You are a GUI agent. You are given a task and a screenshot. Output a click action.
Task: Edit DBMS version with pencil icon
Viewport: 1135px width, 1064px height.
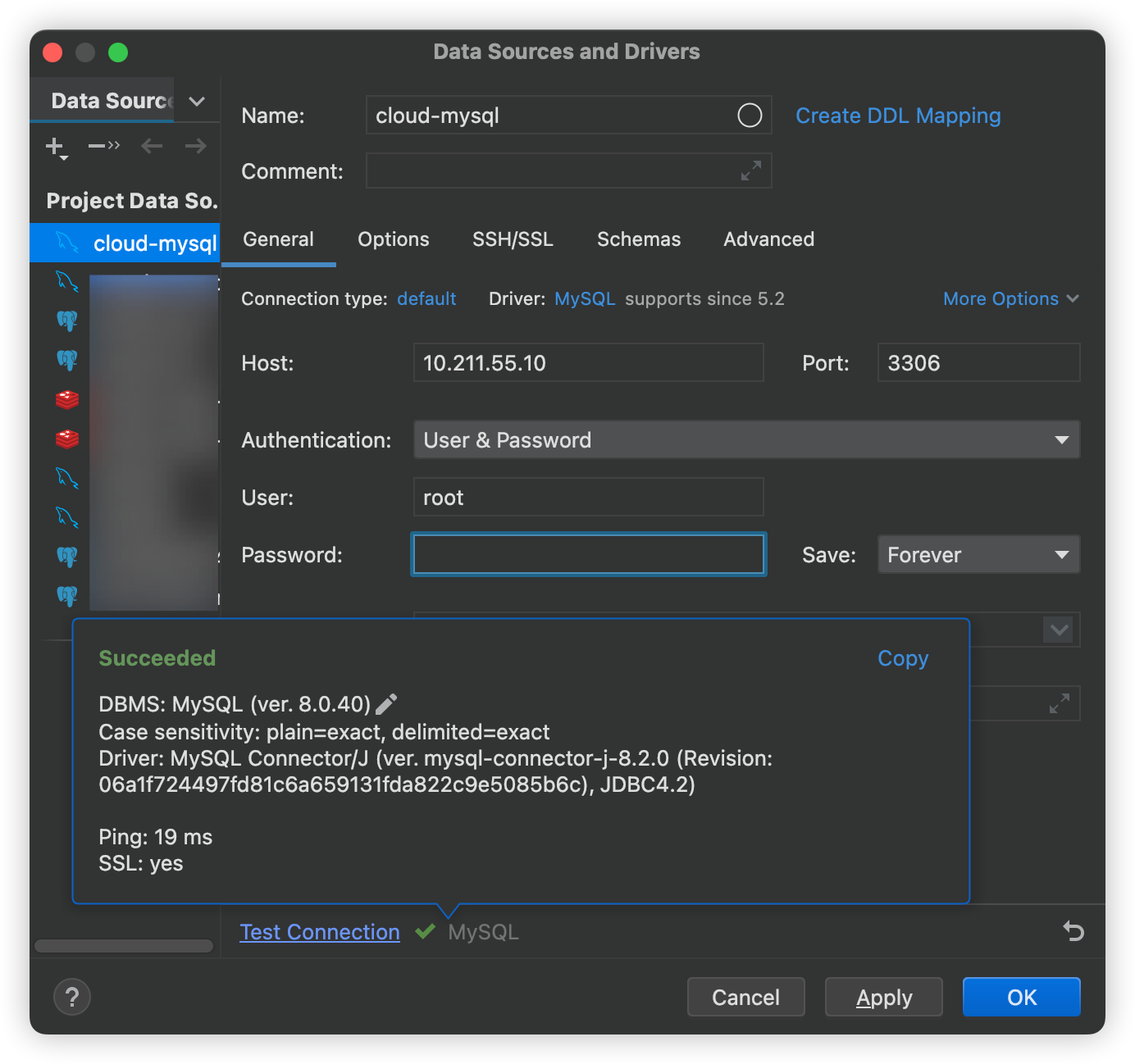pyautogui.click(x=386, y=704)
